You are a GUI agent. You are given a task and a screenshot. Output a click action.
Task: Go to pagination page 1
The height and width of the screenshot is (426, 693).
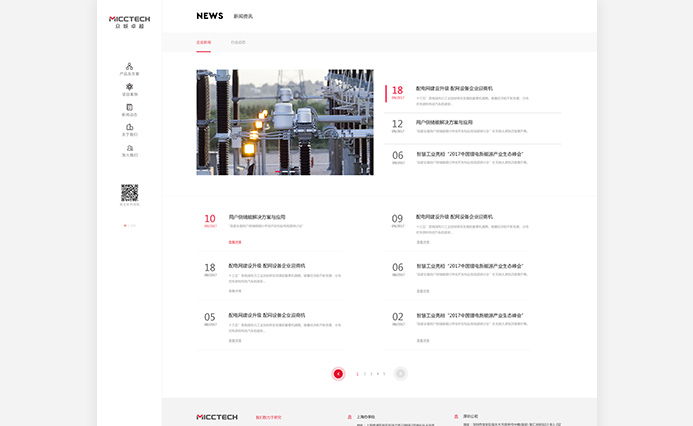coord(357,374)
